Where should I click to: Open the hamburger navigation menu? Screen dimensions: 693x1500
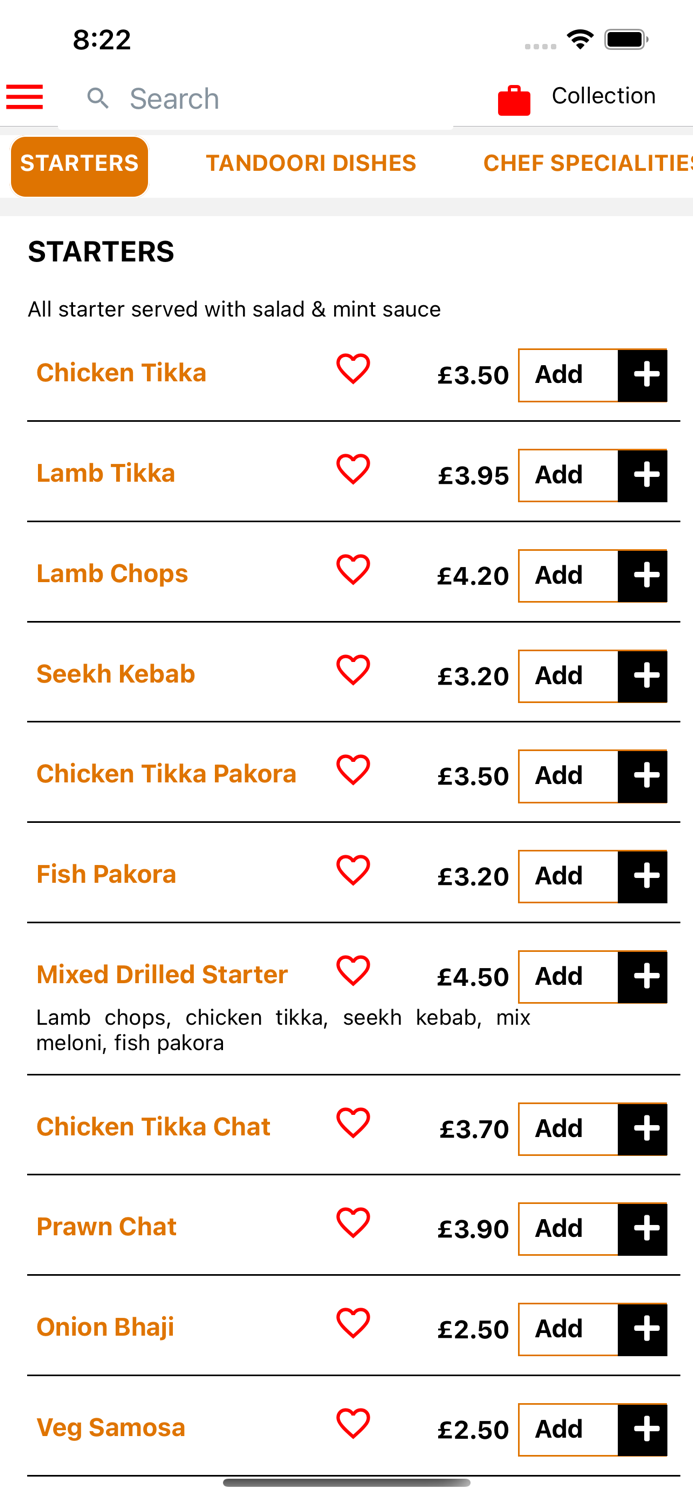24,97
